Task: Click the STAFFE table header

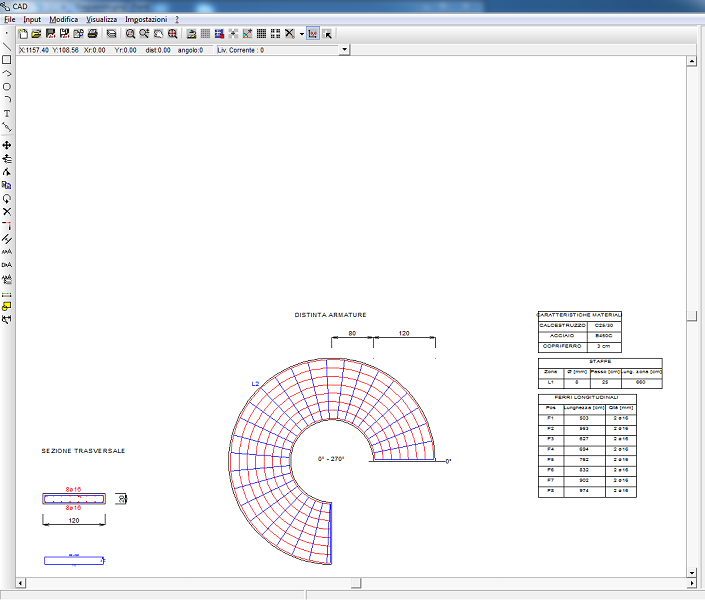Action: tap(600, 362)
